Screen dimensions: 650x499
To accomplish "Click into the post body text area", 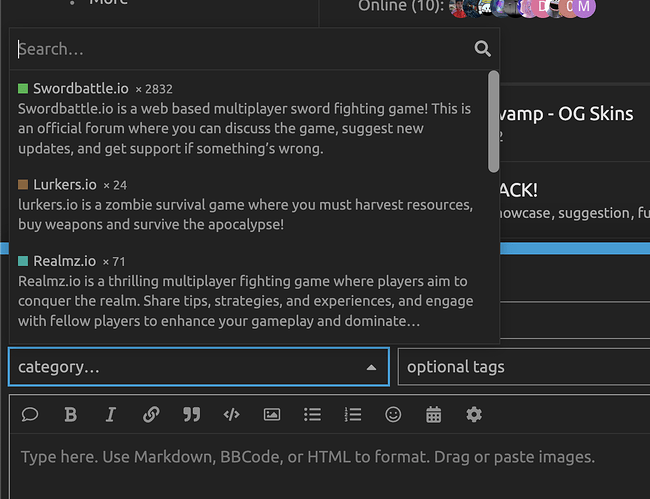I will [x=330, y=466].
